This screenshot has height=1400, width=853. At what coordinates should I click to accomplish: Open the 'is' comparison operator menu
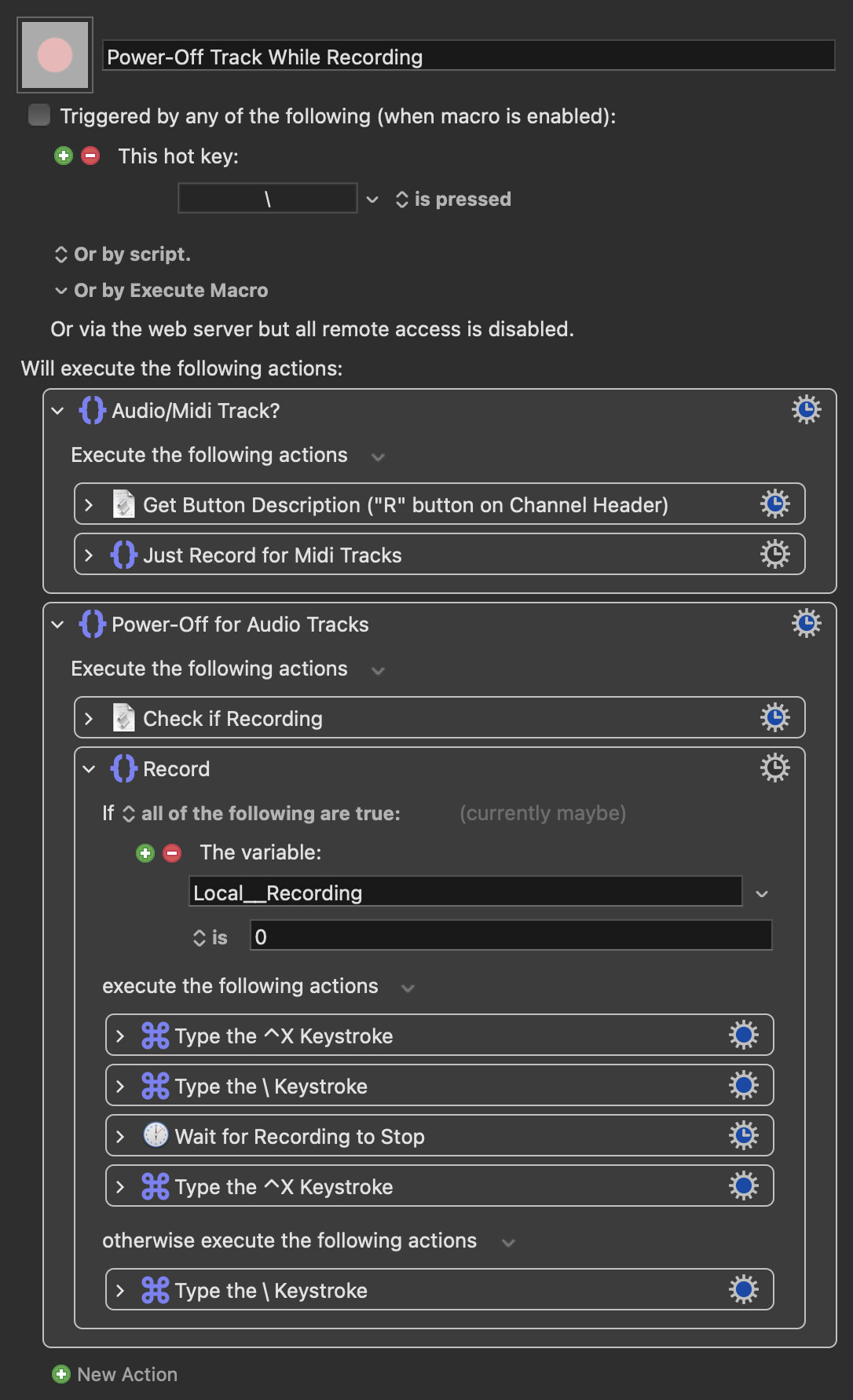pyautogui.click(x=211, y=937)
